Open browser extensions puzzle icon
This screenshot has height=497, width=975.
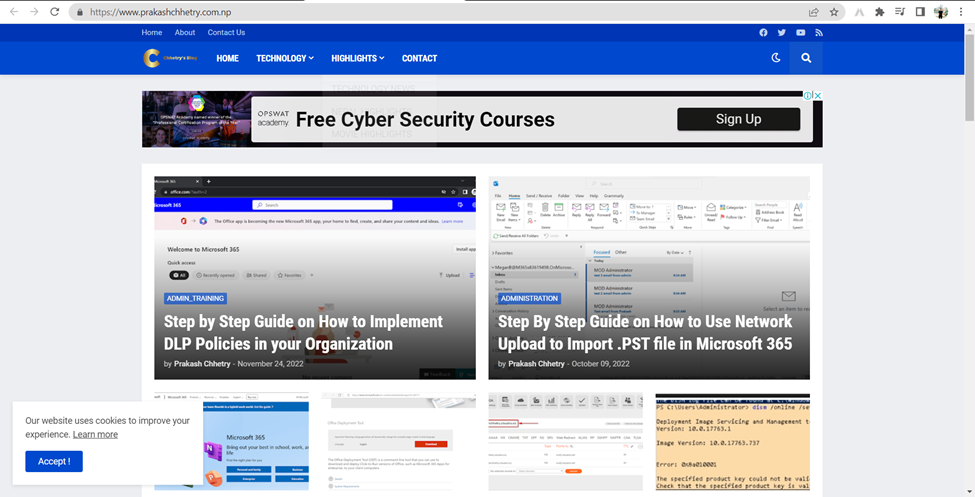coord(879,12)
